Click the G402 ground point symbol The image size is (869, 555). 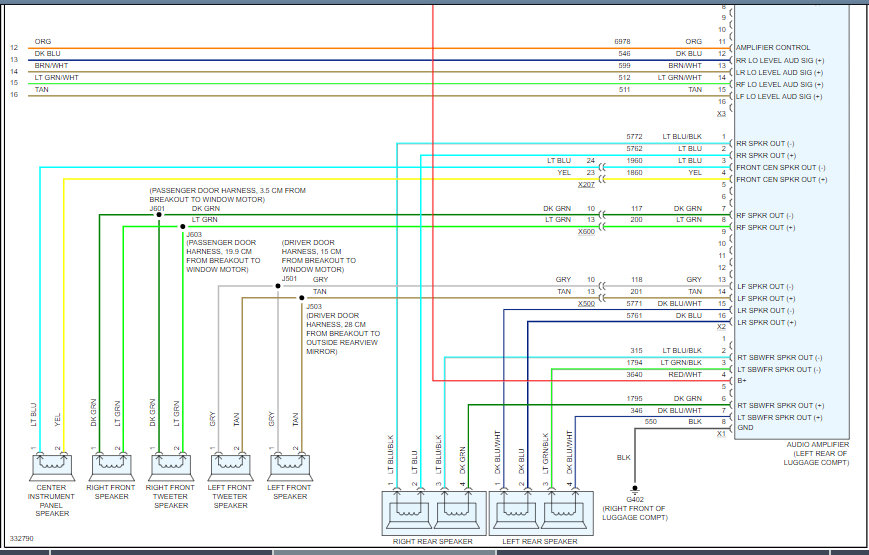point(635,489)
